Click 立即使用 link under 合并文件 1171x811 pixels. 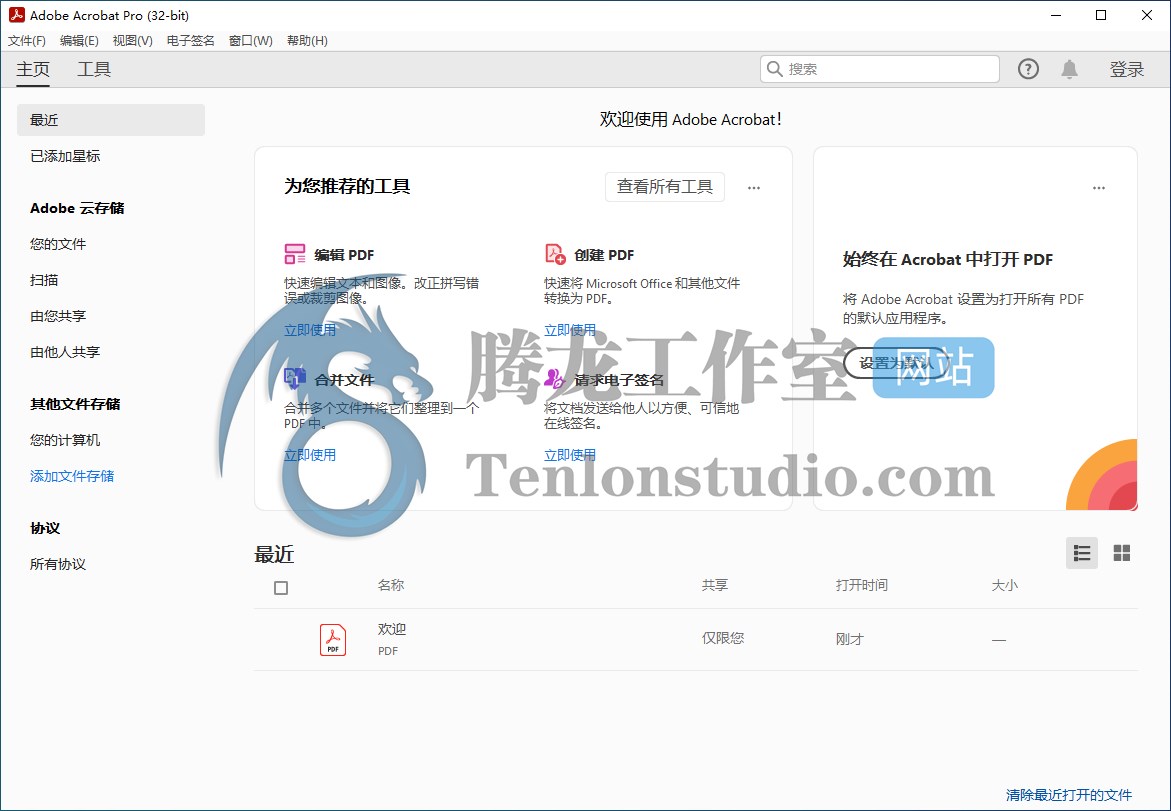(310, 455)
